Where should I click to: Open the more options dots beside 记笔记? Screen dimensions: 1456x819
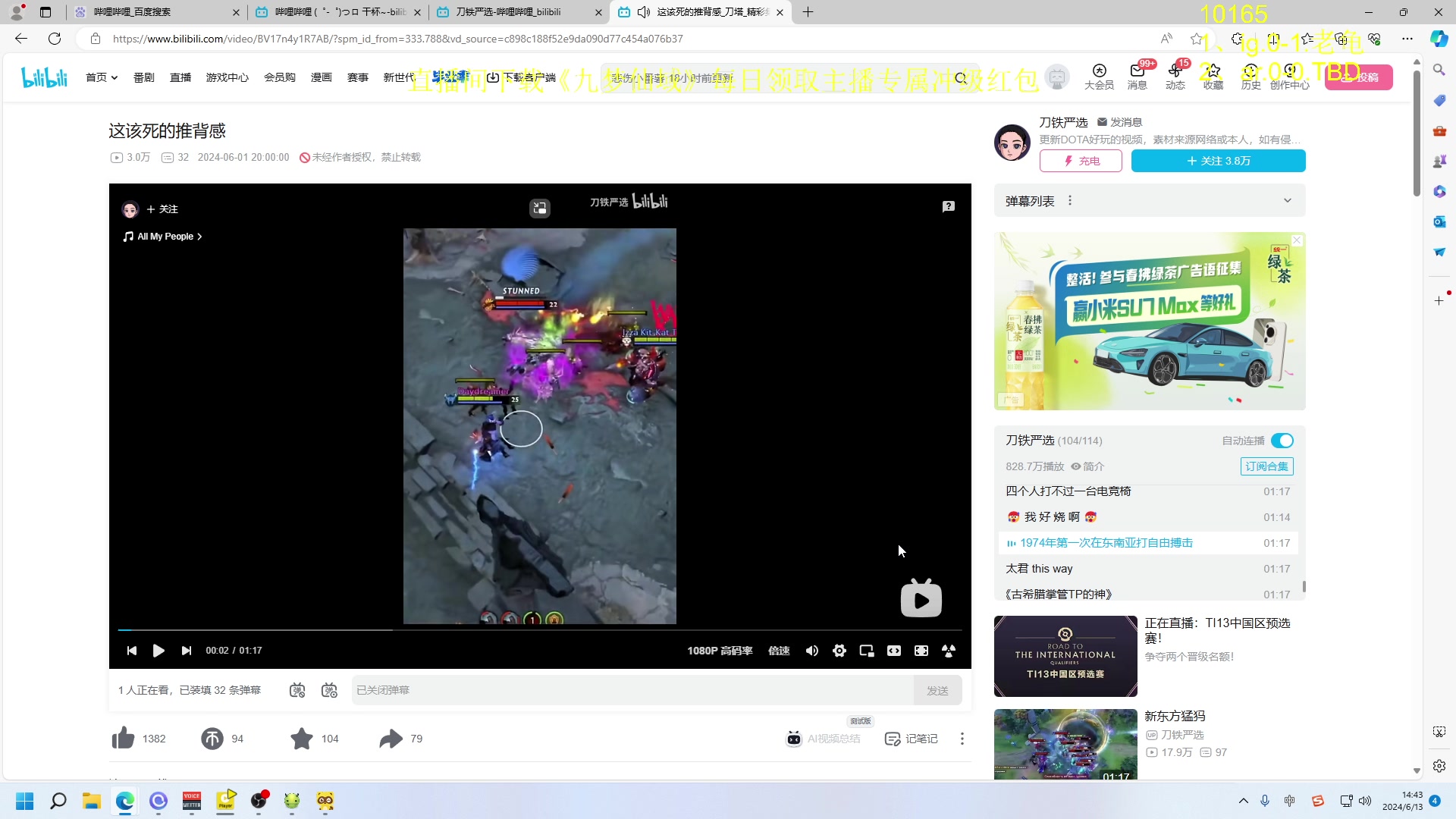(x=962, y=738)
